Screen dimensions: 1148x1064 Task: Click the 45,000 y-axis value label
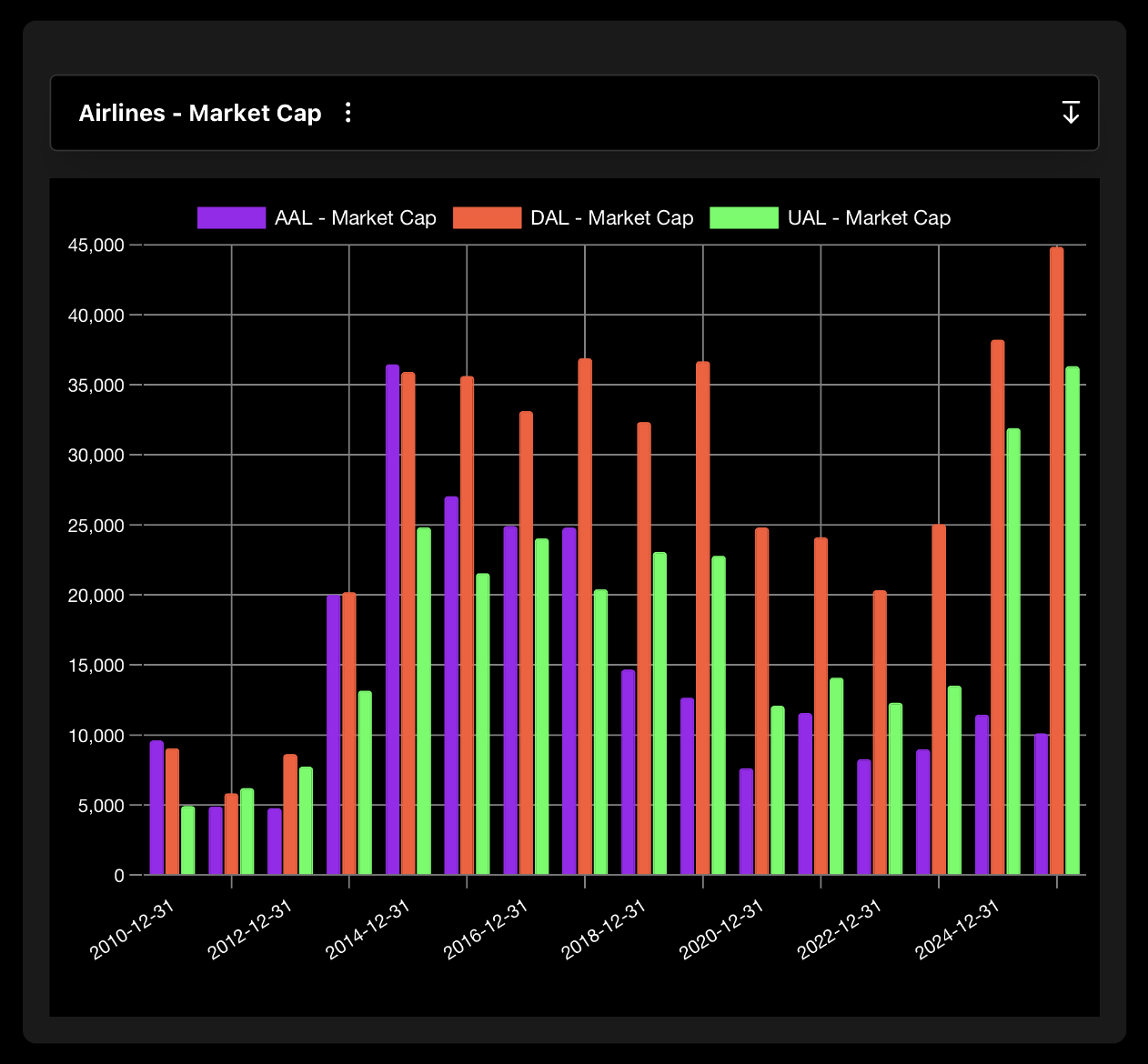pyautogui.click(x=96, y=245)
